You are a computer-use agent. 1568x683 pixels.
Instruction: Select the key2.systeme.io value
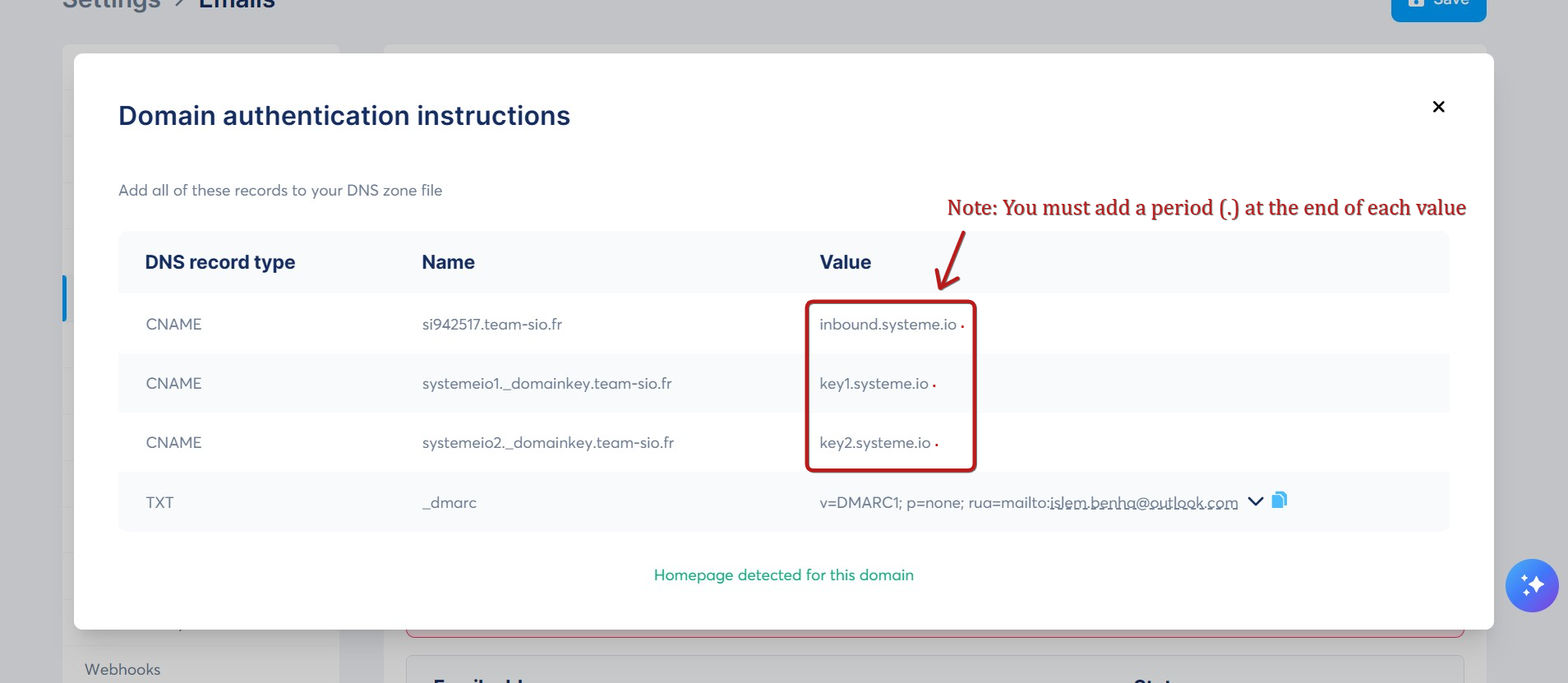click(875, 443)
